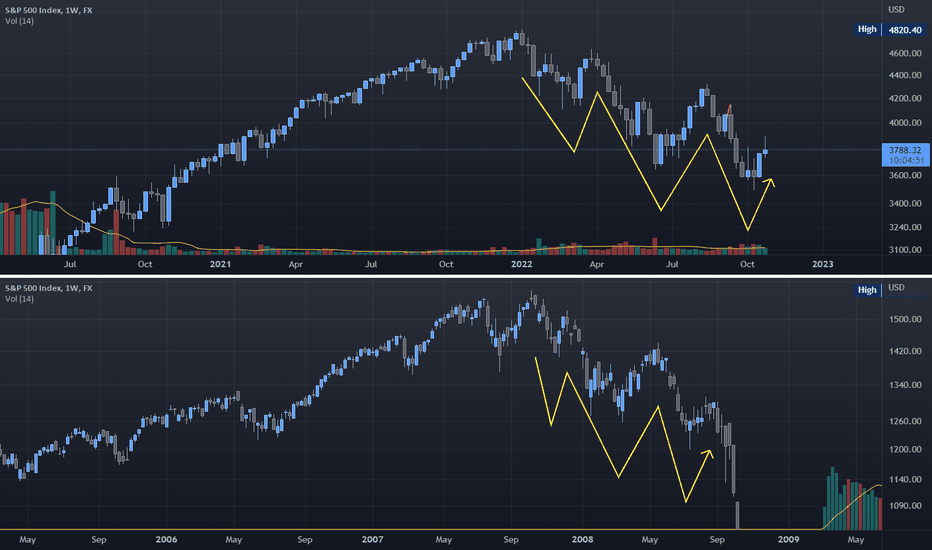The image size is (932, 550).
Task: Click the 1420.00 price axis label
Action: click(x=905, y=351)
